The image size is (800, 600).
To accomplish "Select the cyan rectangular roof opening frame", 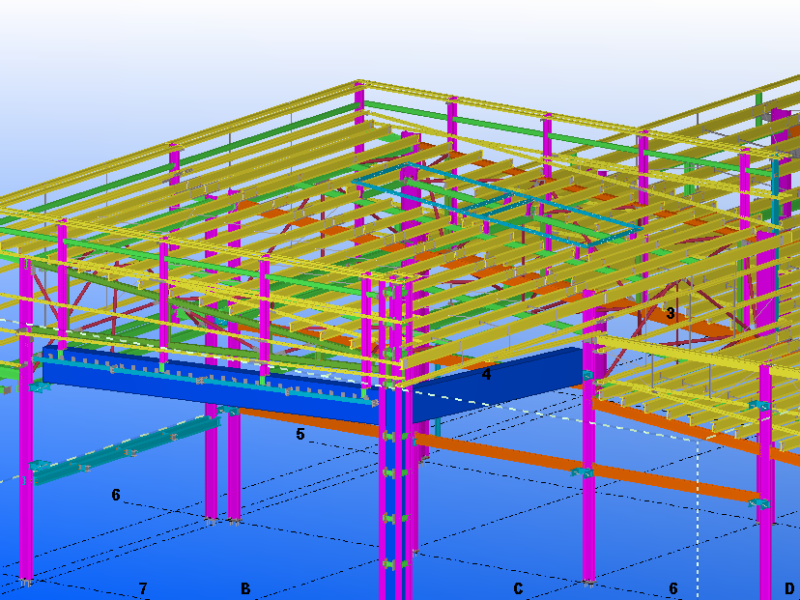I will point(496,204).
